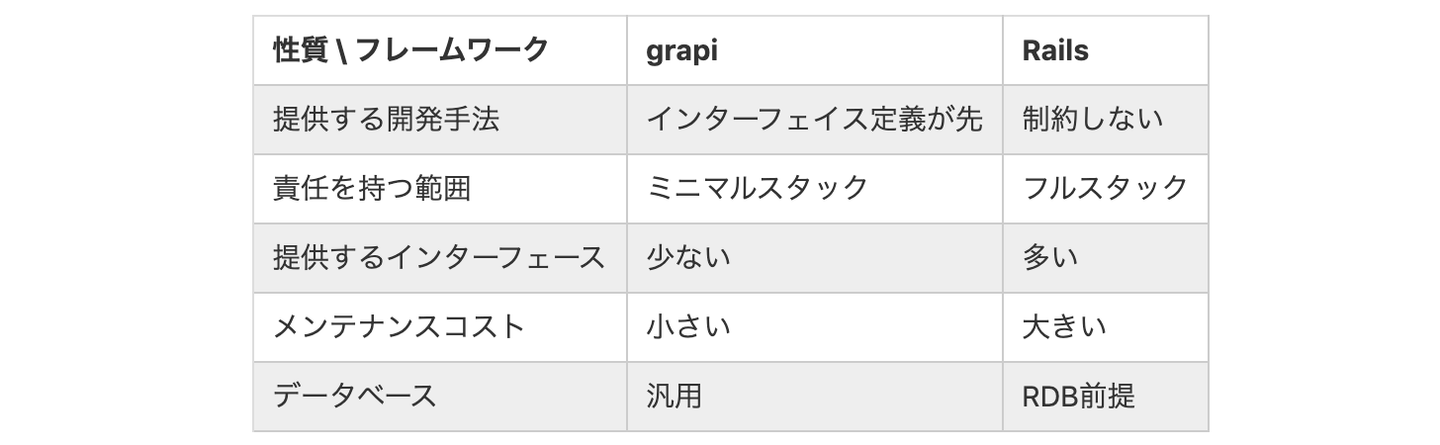The width and height of the screenshot is (1440, 445).
Task: Click the 制約しない cell
Action: pyautogui.click(x=1093, y=119)
